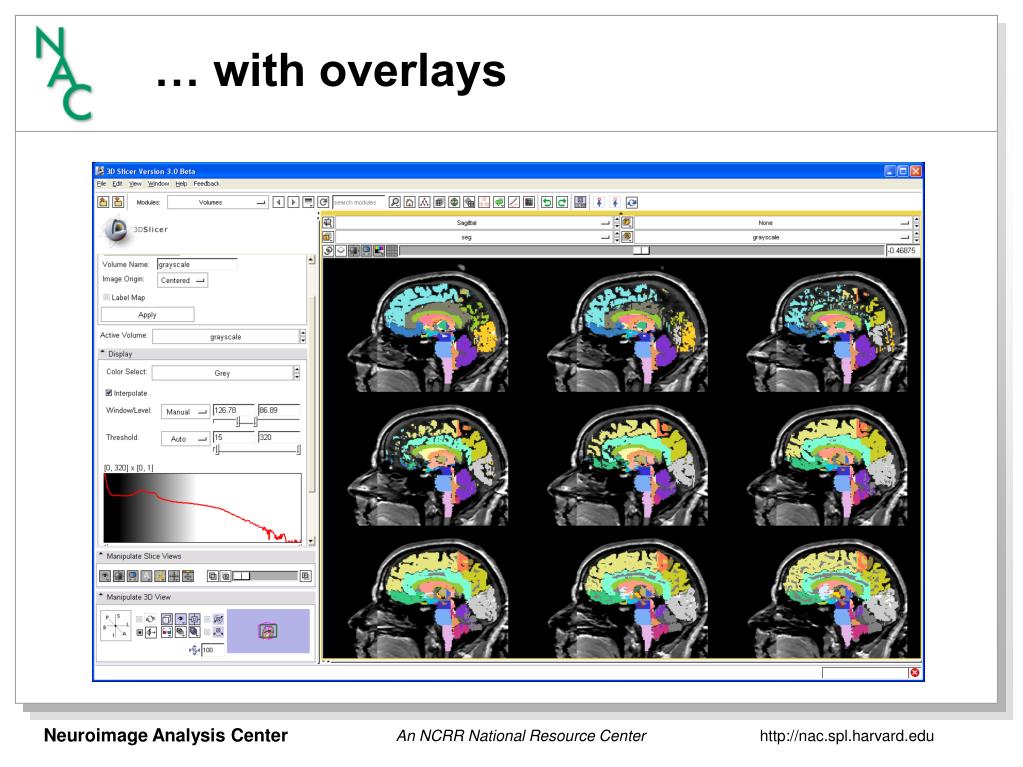The image size is (1023, 767).
Task: Click the crosshair icon in Manipulate Slice Views
Action: pos(174,576)
